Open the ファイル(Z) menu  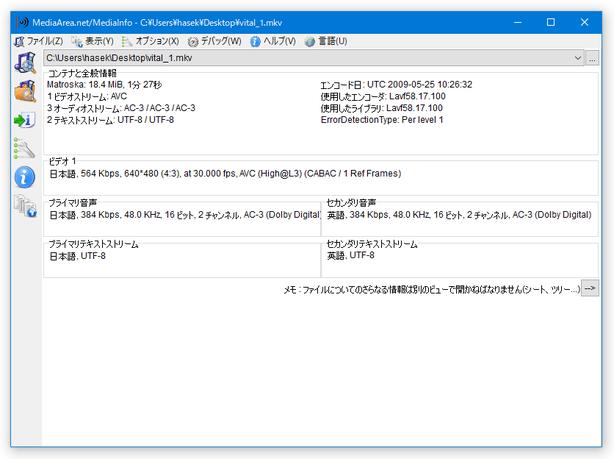click(38, 41)
